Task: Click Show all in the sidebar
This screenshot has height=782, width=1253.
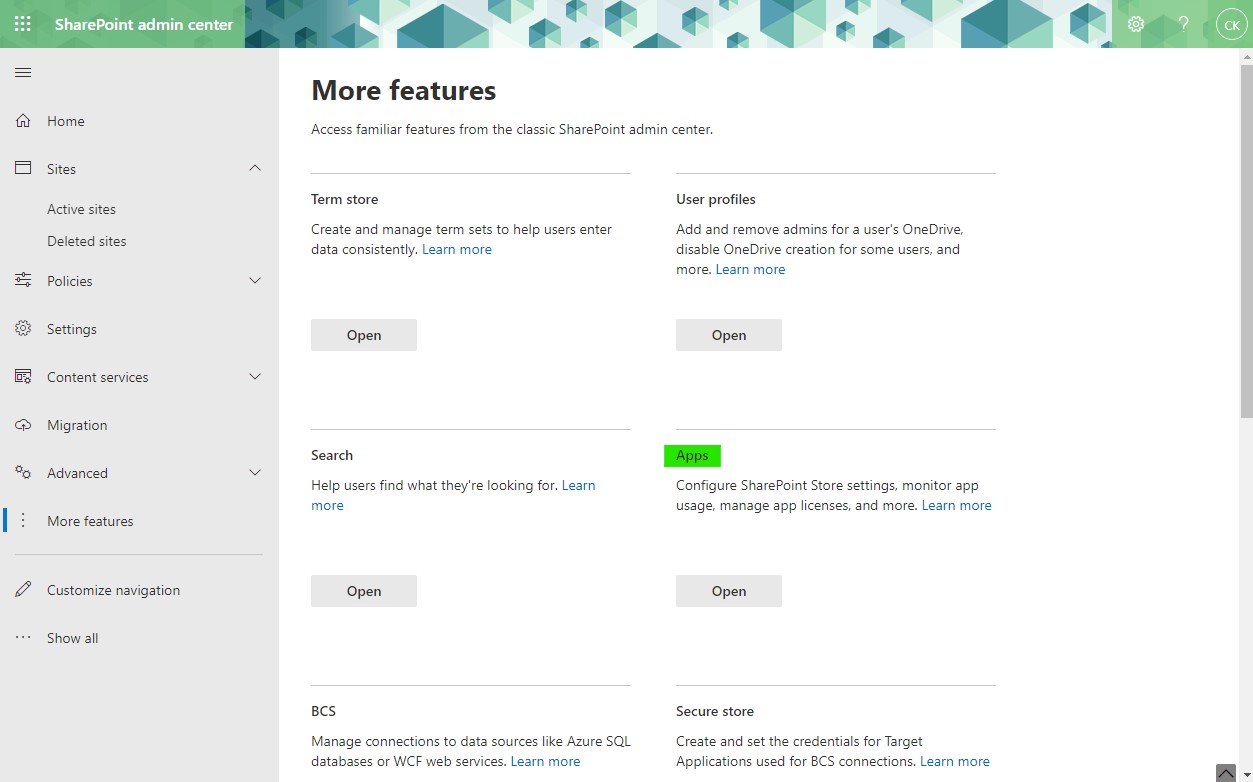Action: [x=72, y=638]
